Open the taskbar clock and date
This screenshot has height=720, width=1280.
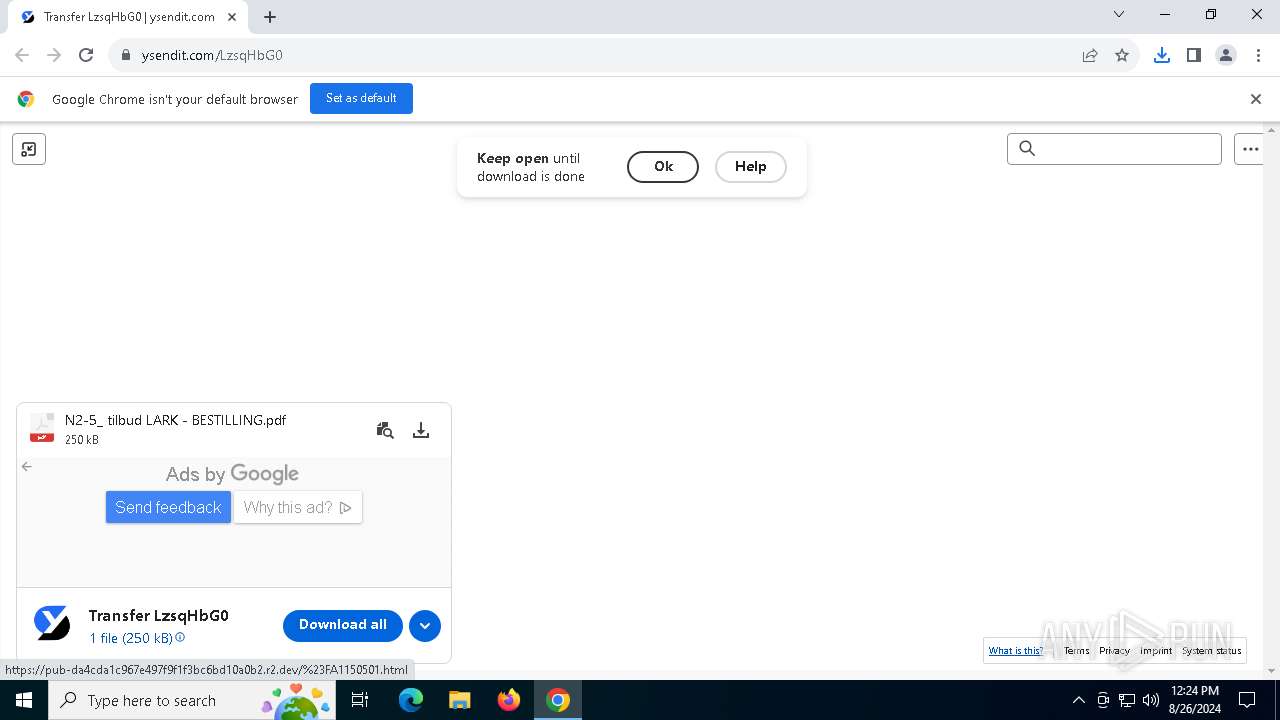click(x=1194, y=700)
